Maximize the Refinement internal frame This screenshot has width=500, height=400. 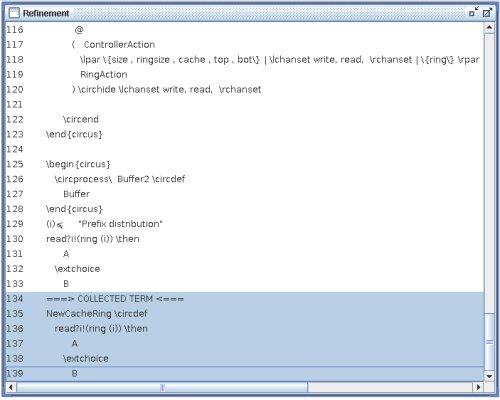487,13
